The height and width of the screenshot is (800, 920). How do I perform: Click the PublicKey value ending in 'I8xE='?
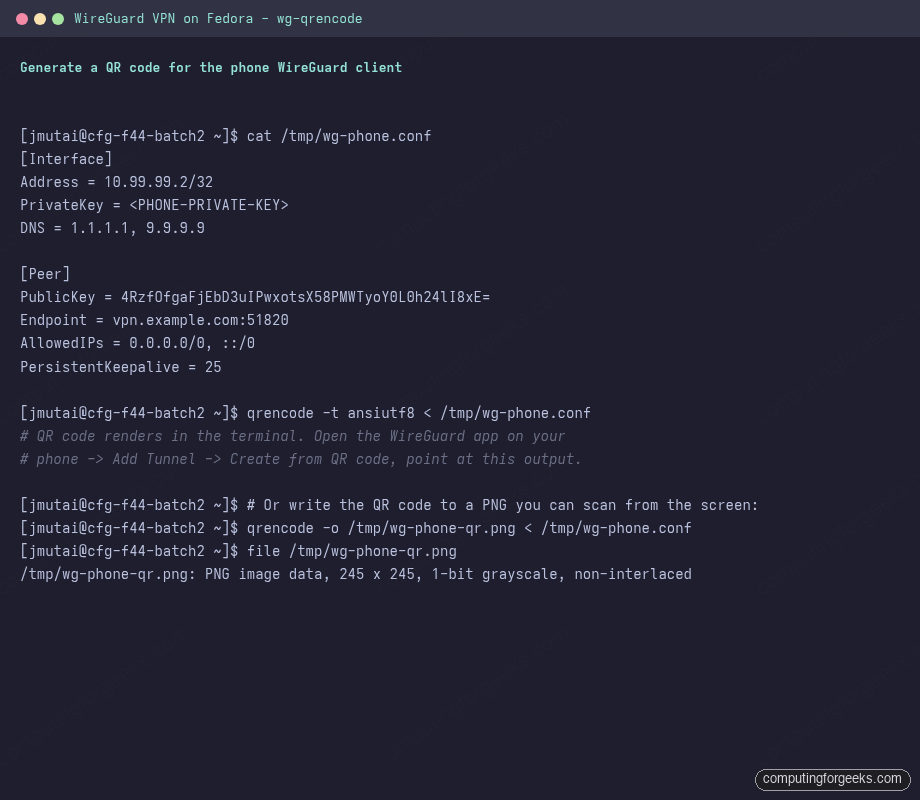tap(305, 297)
